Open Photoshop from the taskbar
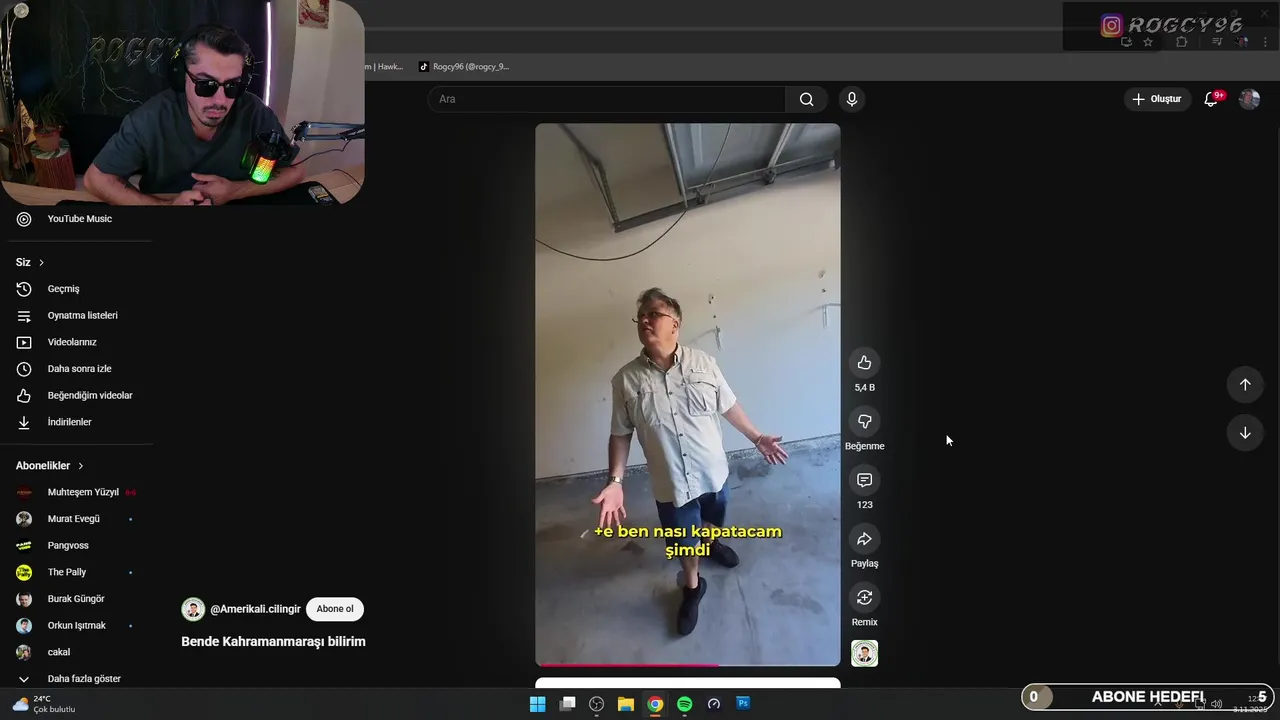This screenshot has height=720, width=1280. click(743, 704)
